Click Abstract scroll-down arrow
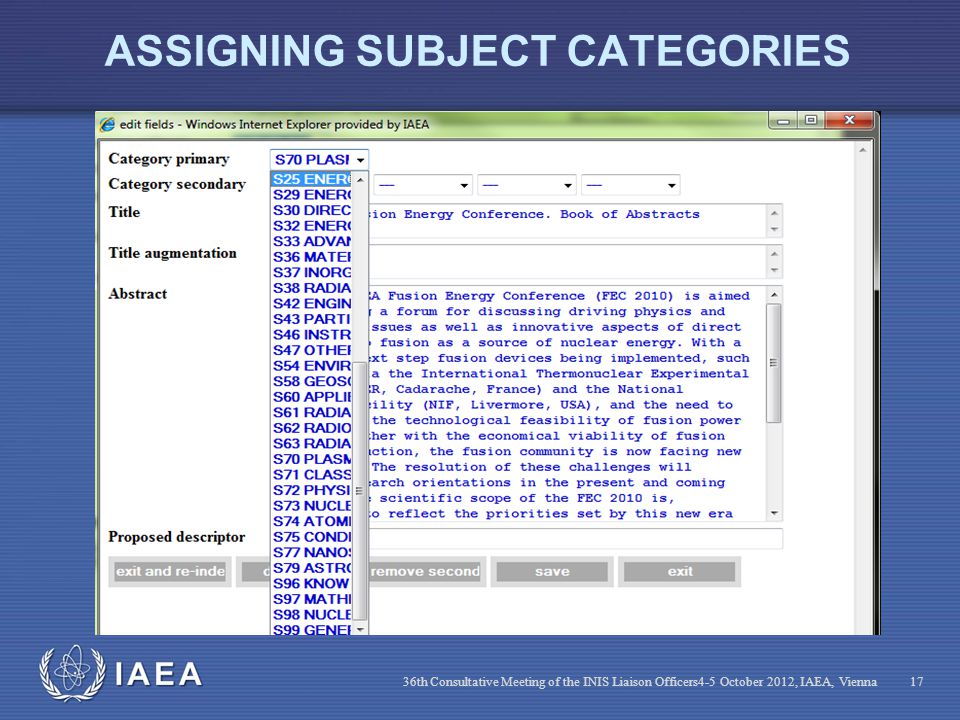This screenshot has width=960, height=720. 774,513
